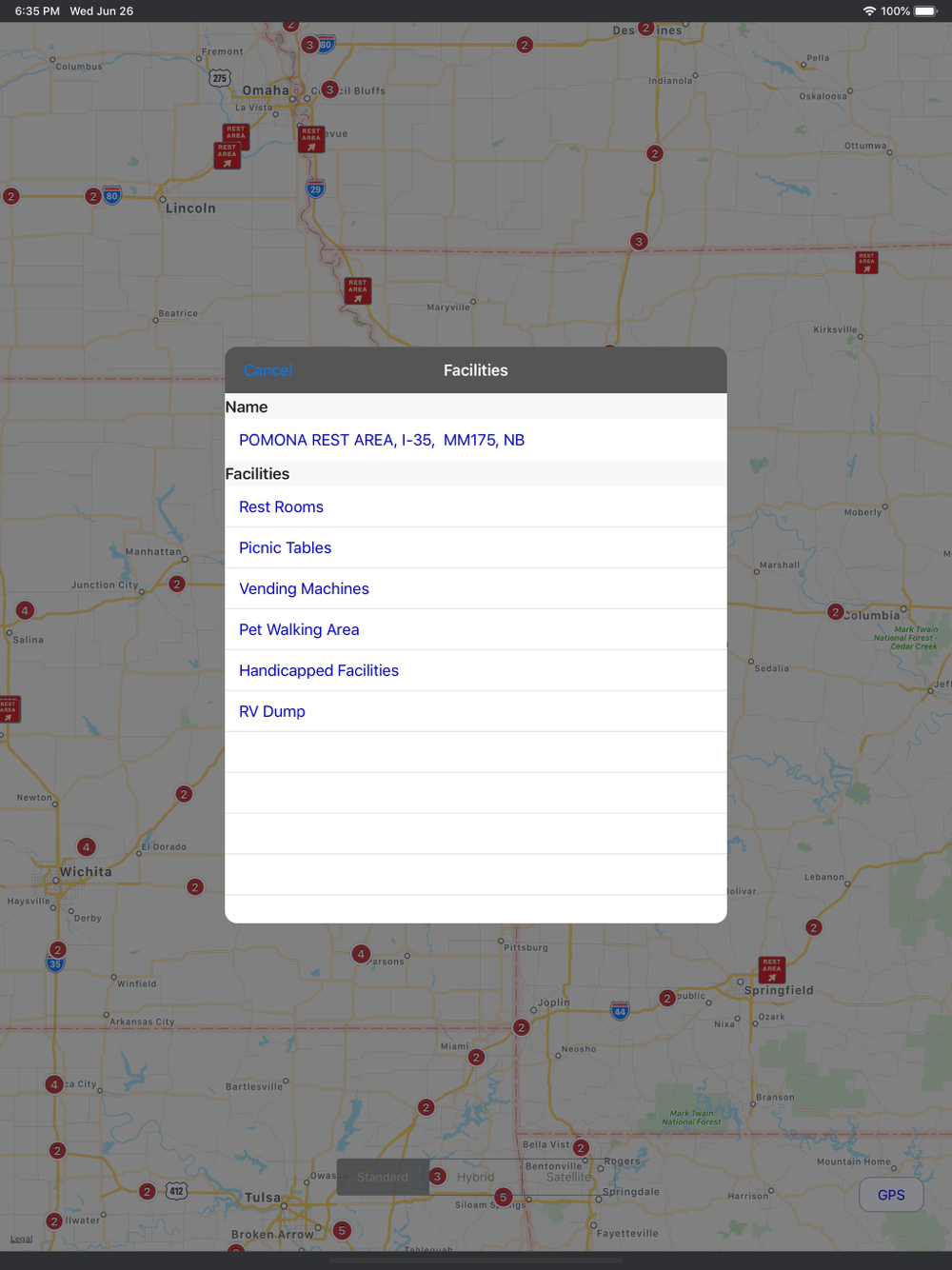Open cluster 2 marker at Bella Vista
Viewport: 952px width, 1270px height.
581,1147
